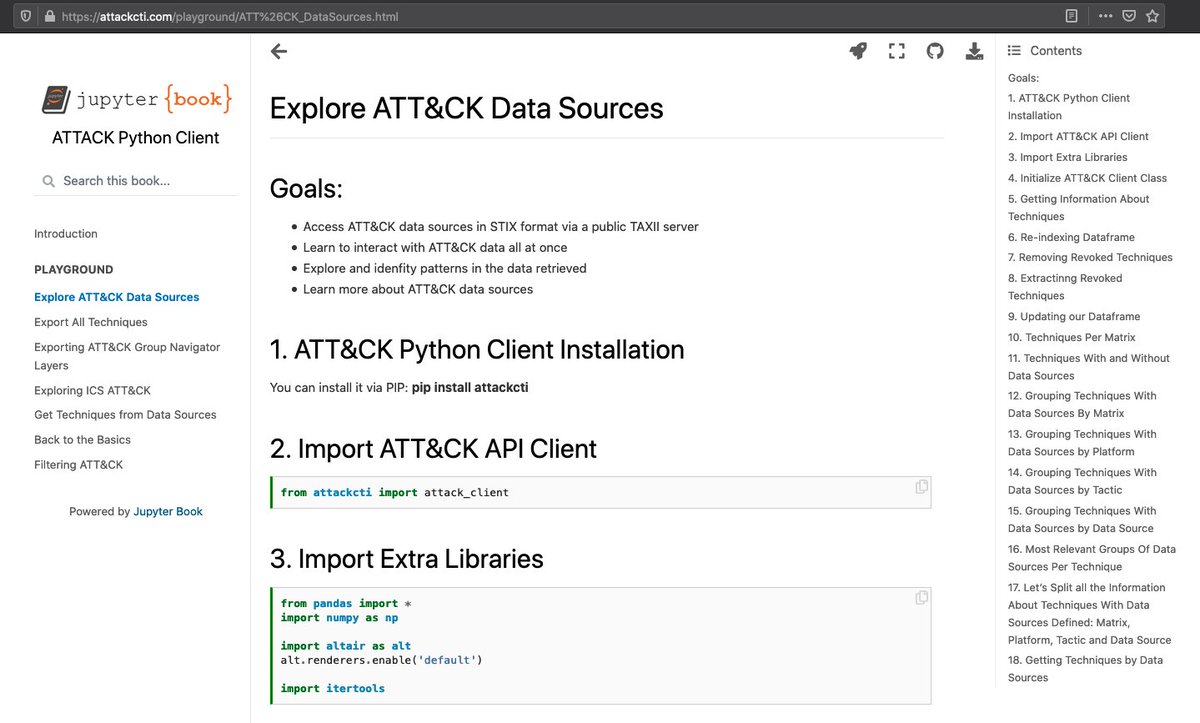Jump to Getting Information About Techniques entry
This screenshot has height=723, width=1200.
[1079, 207]
